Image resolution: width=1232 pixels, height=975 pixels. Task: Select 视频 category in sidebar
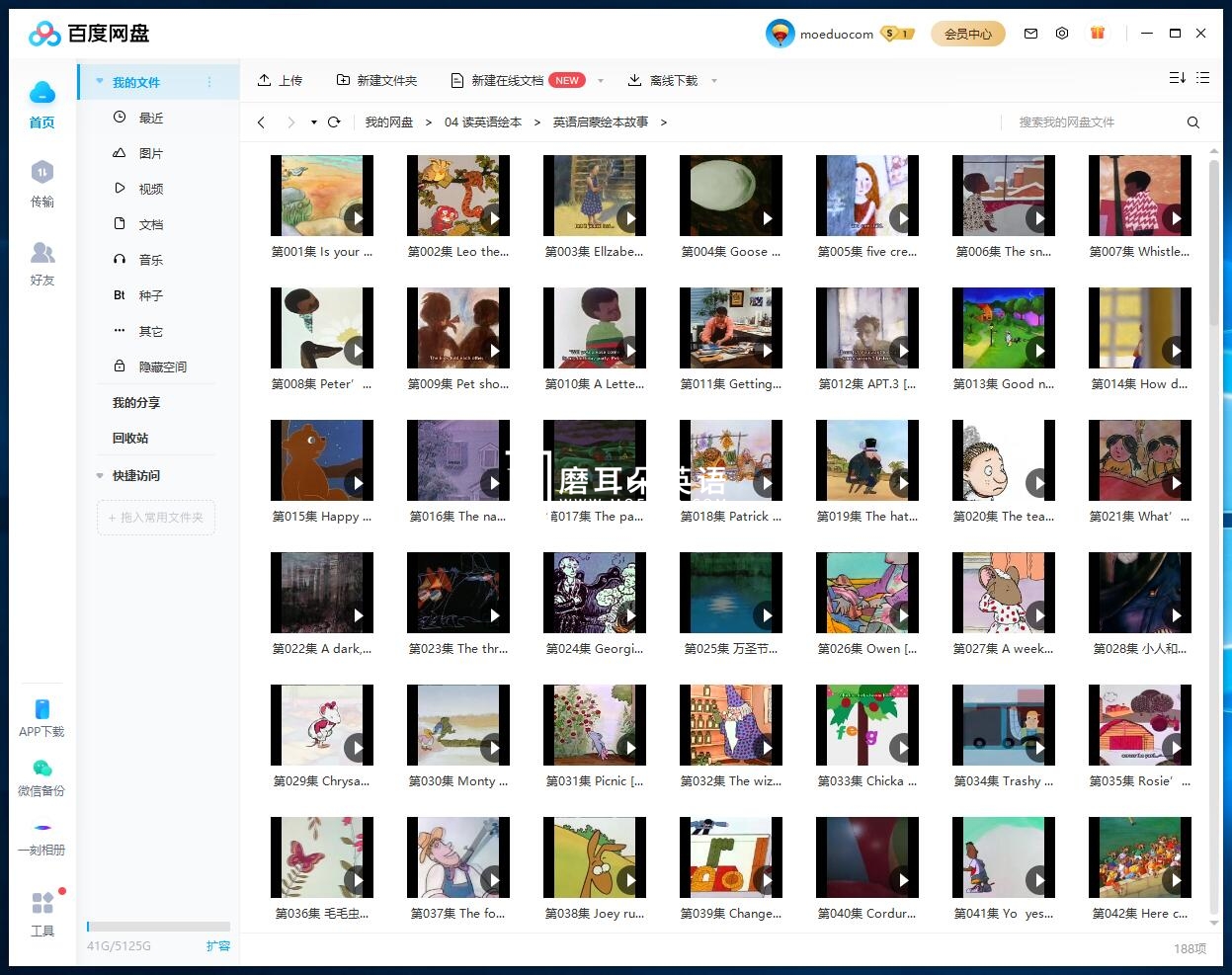click(x=151, y=189)
